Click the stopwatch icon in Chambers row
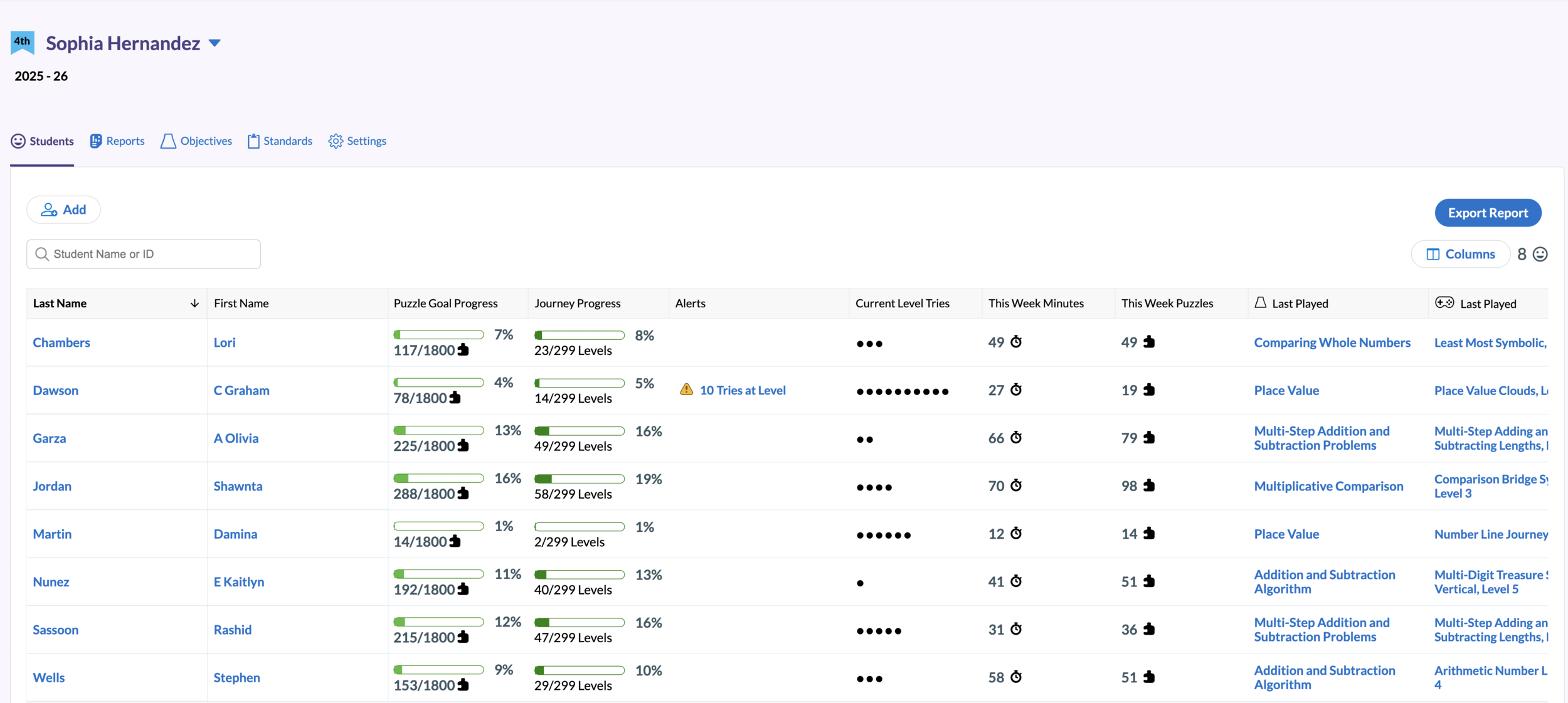Screen dimensions: 1568x703 pyautogui.click(x=1016, y=342)
